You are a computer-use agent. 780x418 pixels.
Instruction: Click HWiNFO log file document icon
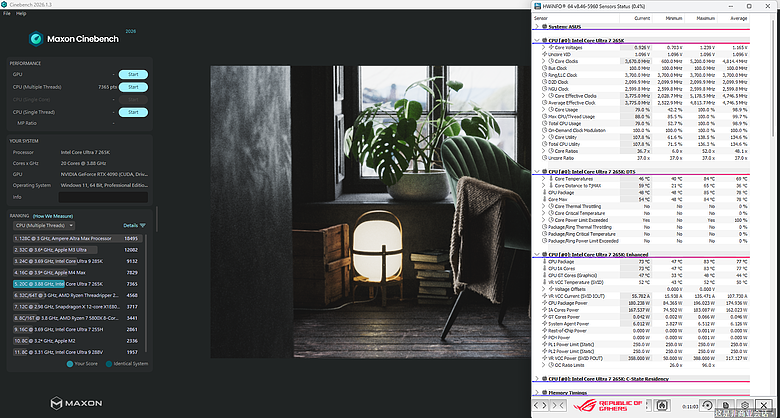click(726, 406)
